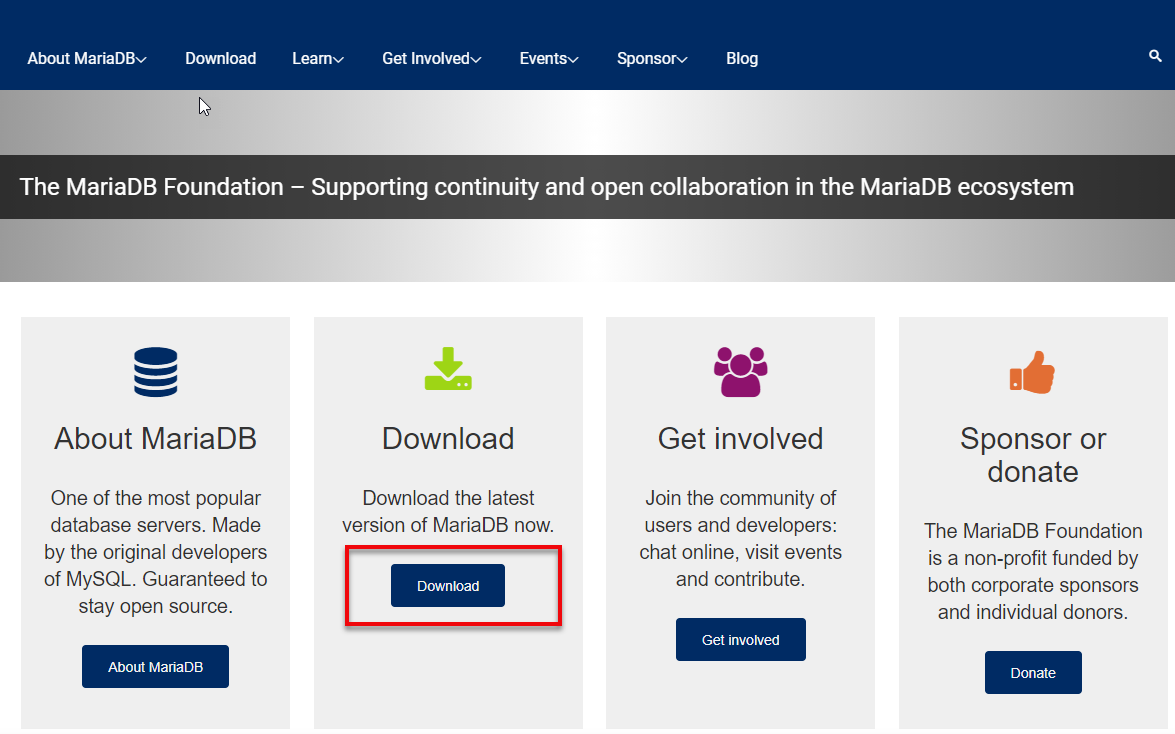The height and width of the screenshot is (734, 1175).
Task: Click the orange thumbs-up sponsor icon
Action: 1032,371
